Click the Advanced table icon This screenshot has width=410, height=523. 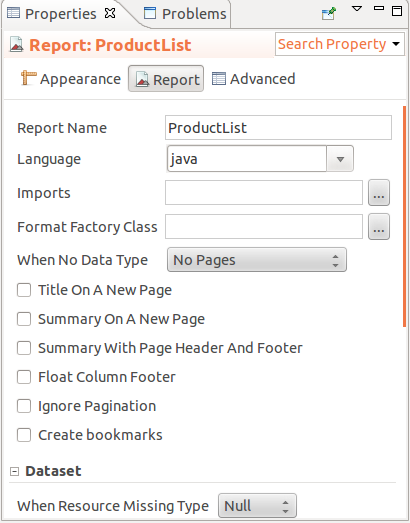click(219, 79)
